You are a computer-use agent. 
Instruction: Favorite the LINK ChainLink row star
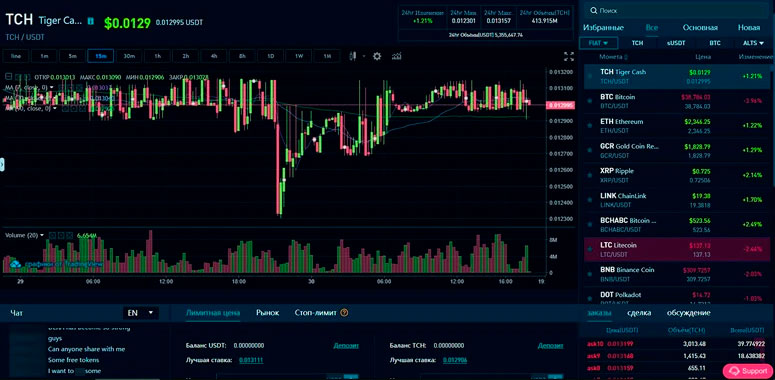(590, 200)
